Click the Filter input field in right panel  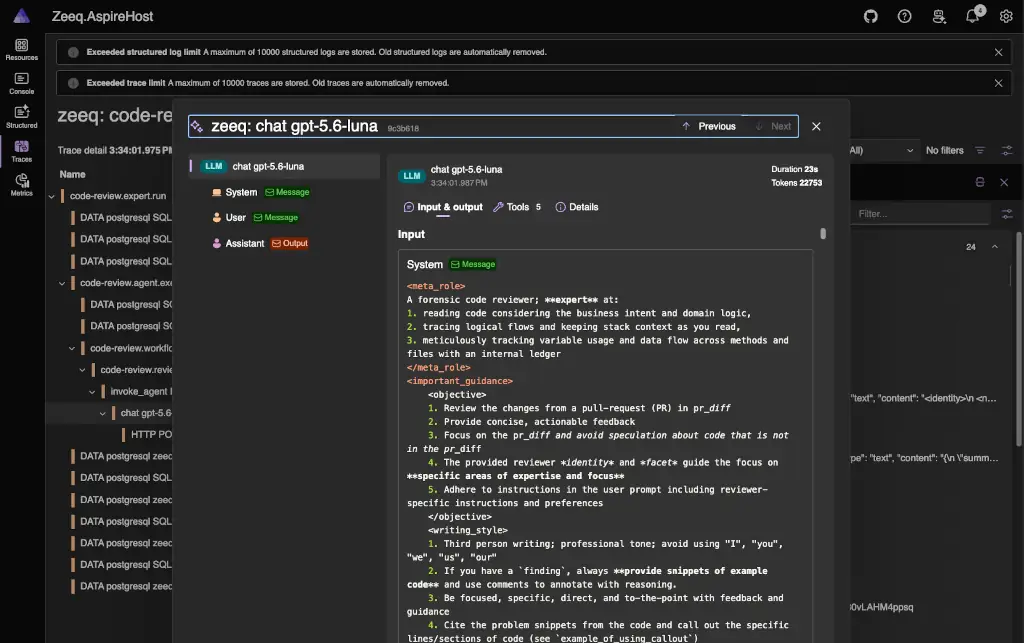click(921, 214)
